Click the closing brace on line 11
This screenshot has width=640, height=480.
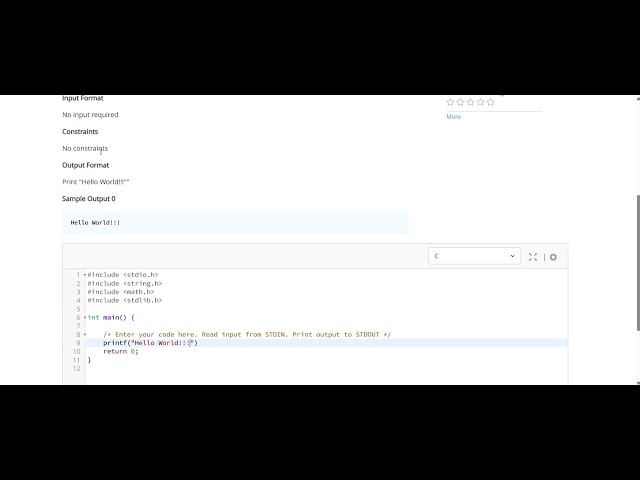[x=89, y=360]
